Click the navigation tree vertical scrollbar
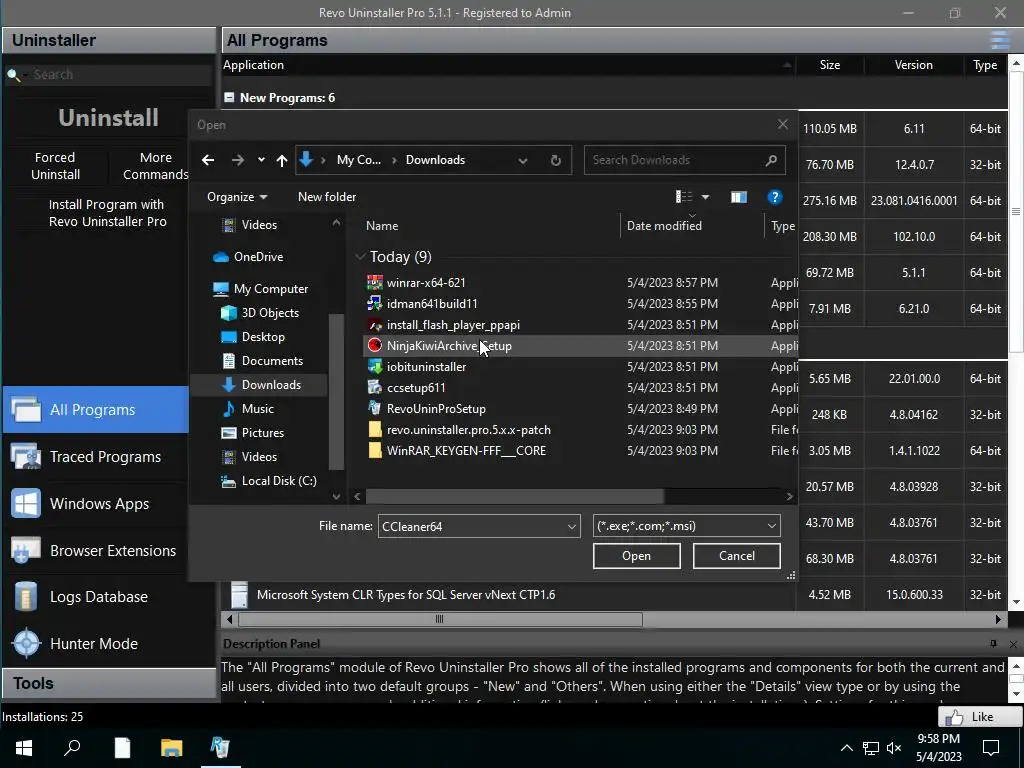This screenshot has width=1024, height=768. click(336, 392)
